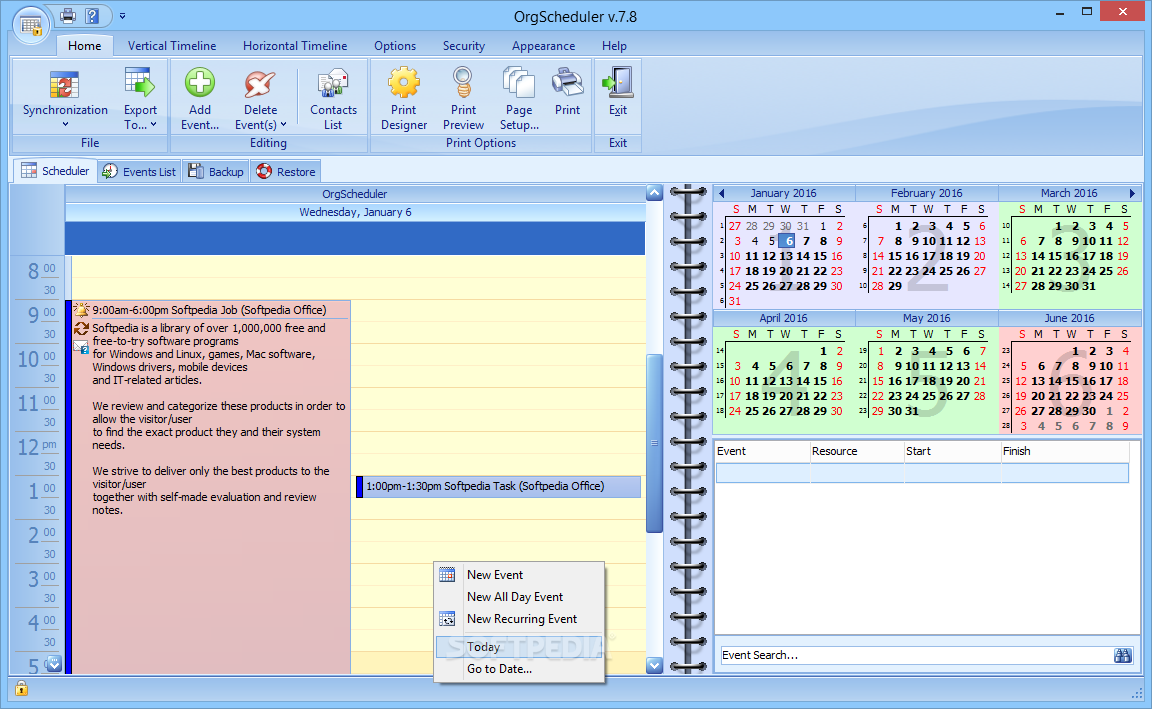Choose Today in the context menu
The height and width of the screenshot is (709, 1152).
click(519, 647)
